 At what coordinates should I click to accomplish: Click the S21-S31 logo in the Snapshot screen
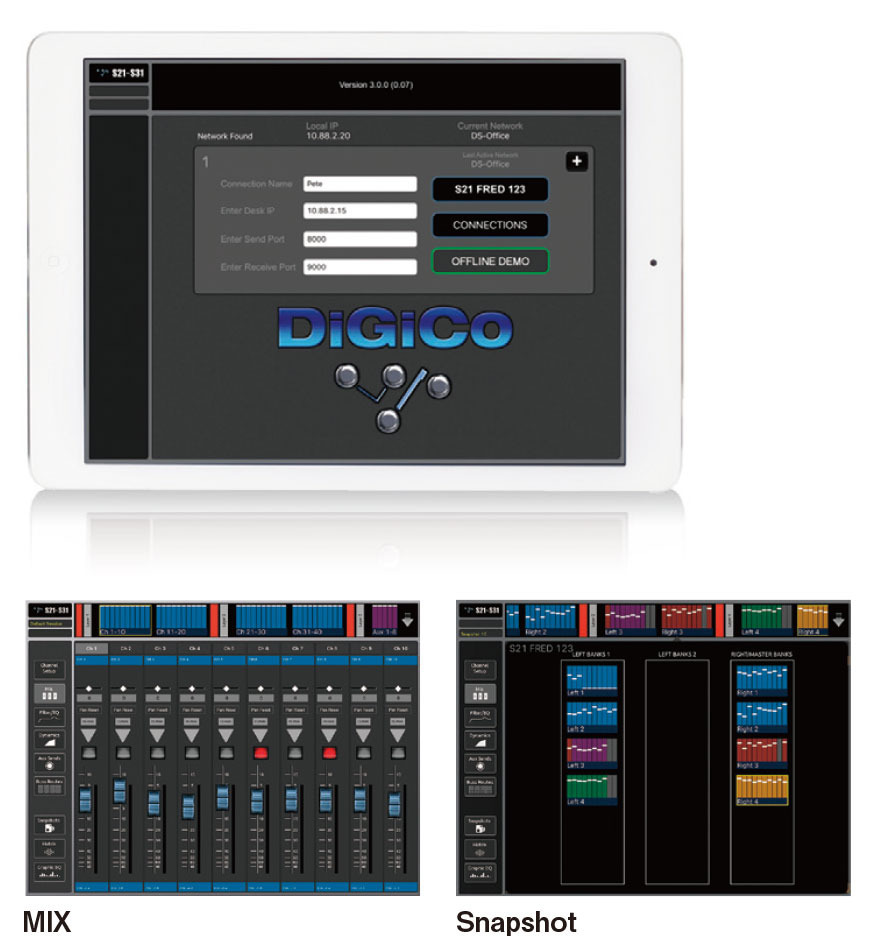point(481,611)
